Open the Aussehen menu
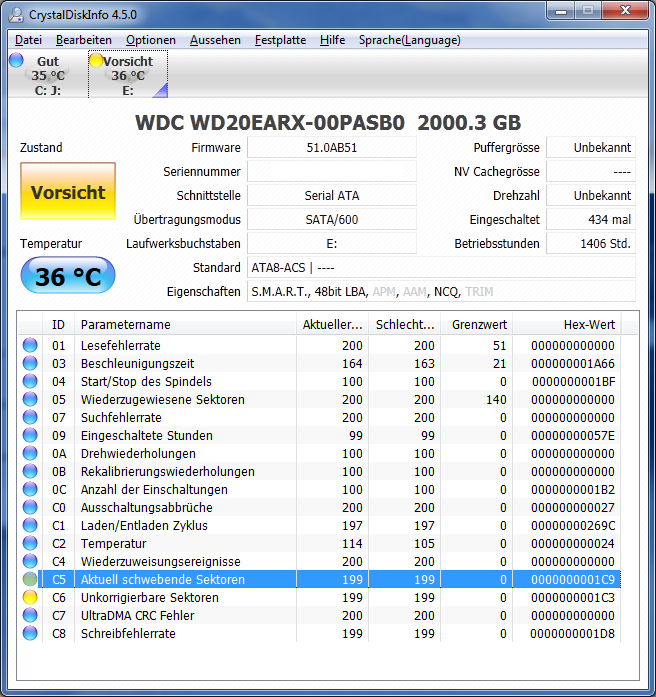Viewport: 656px width, 697px height. pos(215,40)
